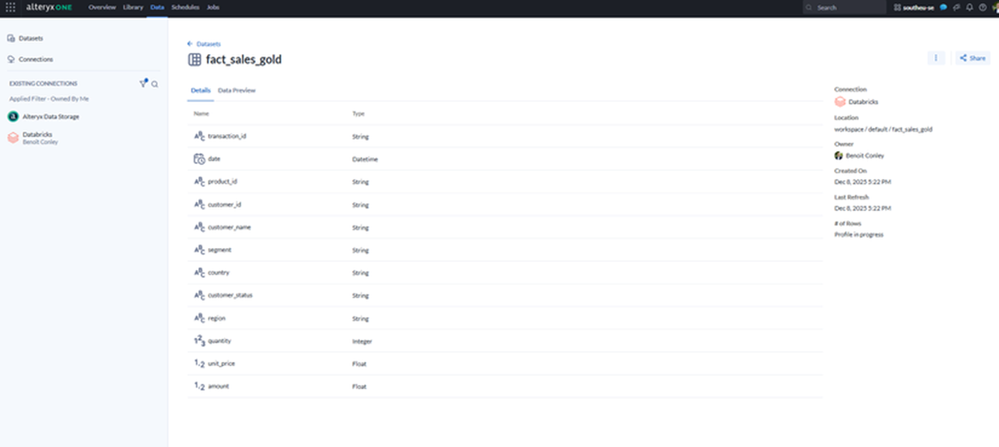Click the Datetime type value
This screenshot has width=999, height=447.
point(364,159)
